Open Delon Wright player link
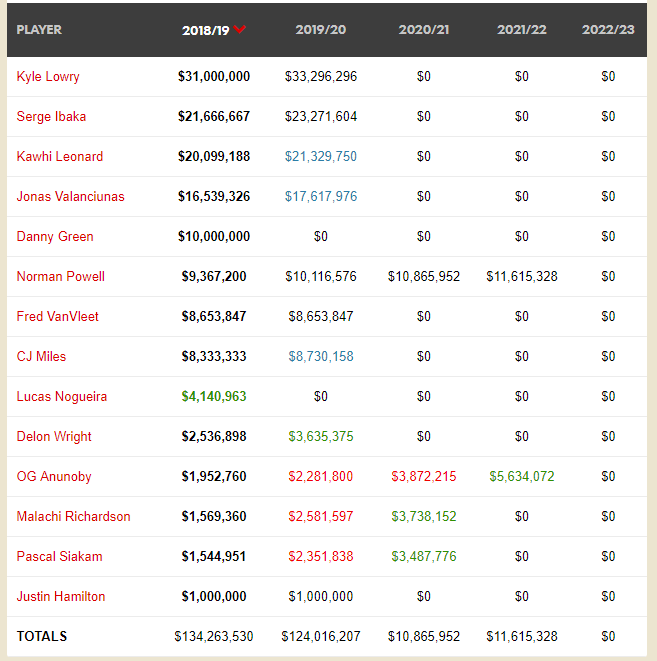This screenshot has height=661, width=657. (54, 437)
